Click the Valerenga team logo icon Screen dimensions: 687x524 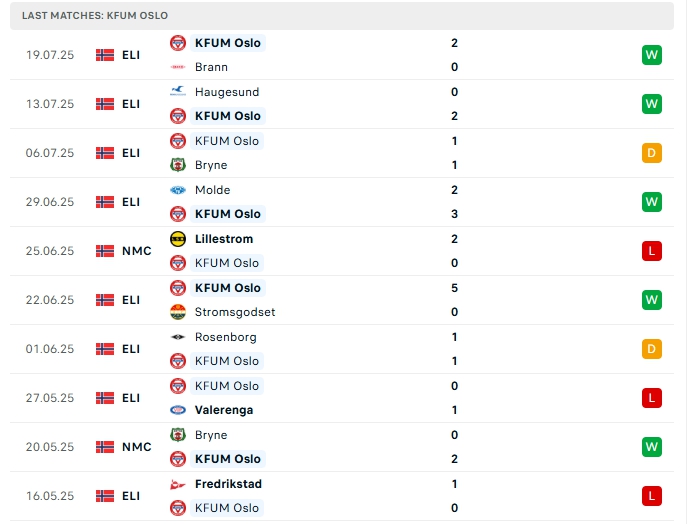pos(178,410)
